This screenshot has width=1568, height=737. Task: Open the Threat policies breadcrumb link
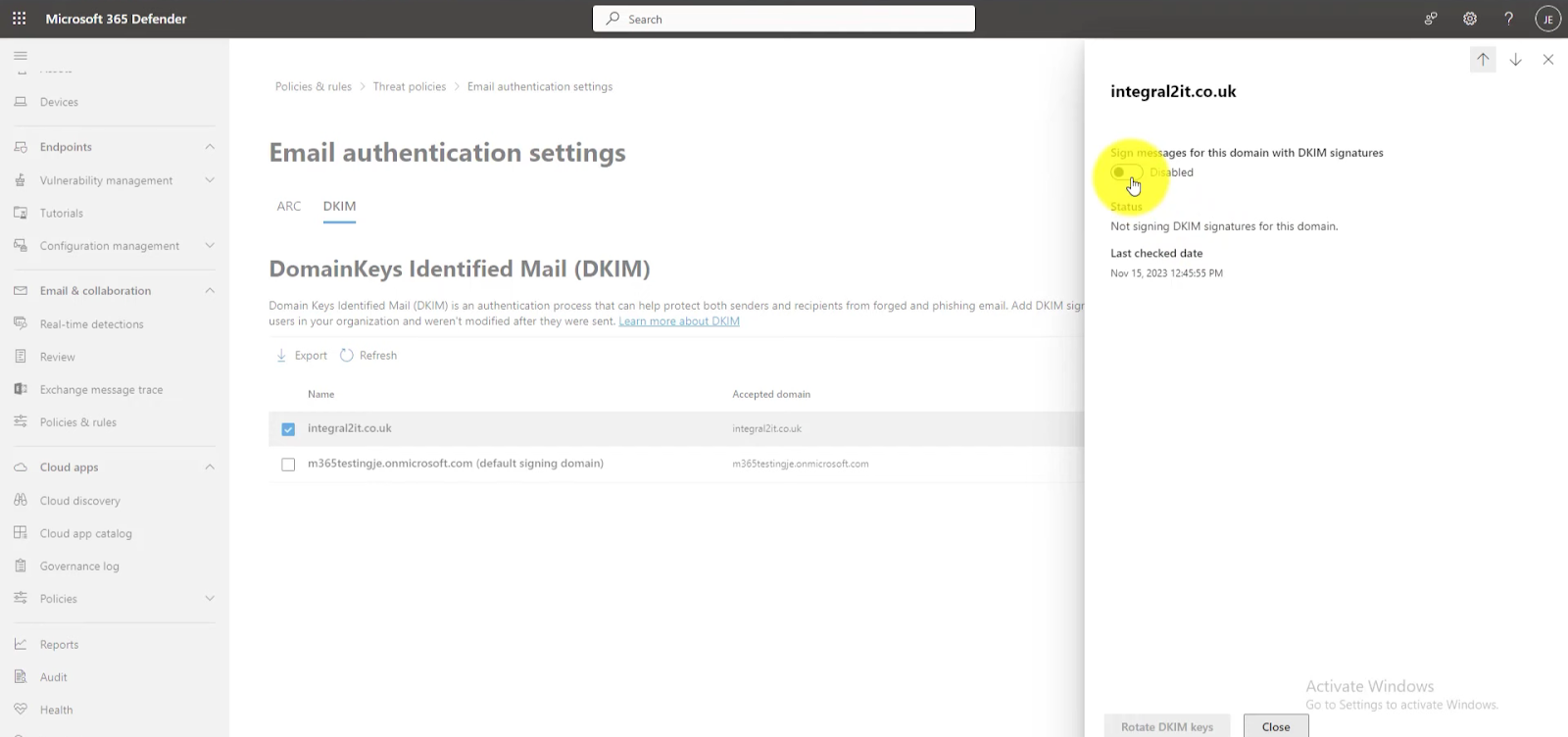[410, 86]
